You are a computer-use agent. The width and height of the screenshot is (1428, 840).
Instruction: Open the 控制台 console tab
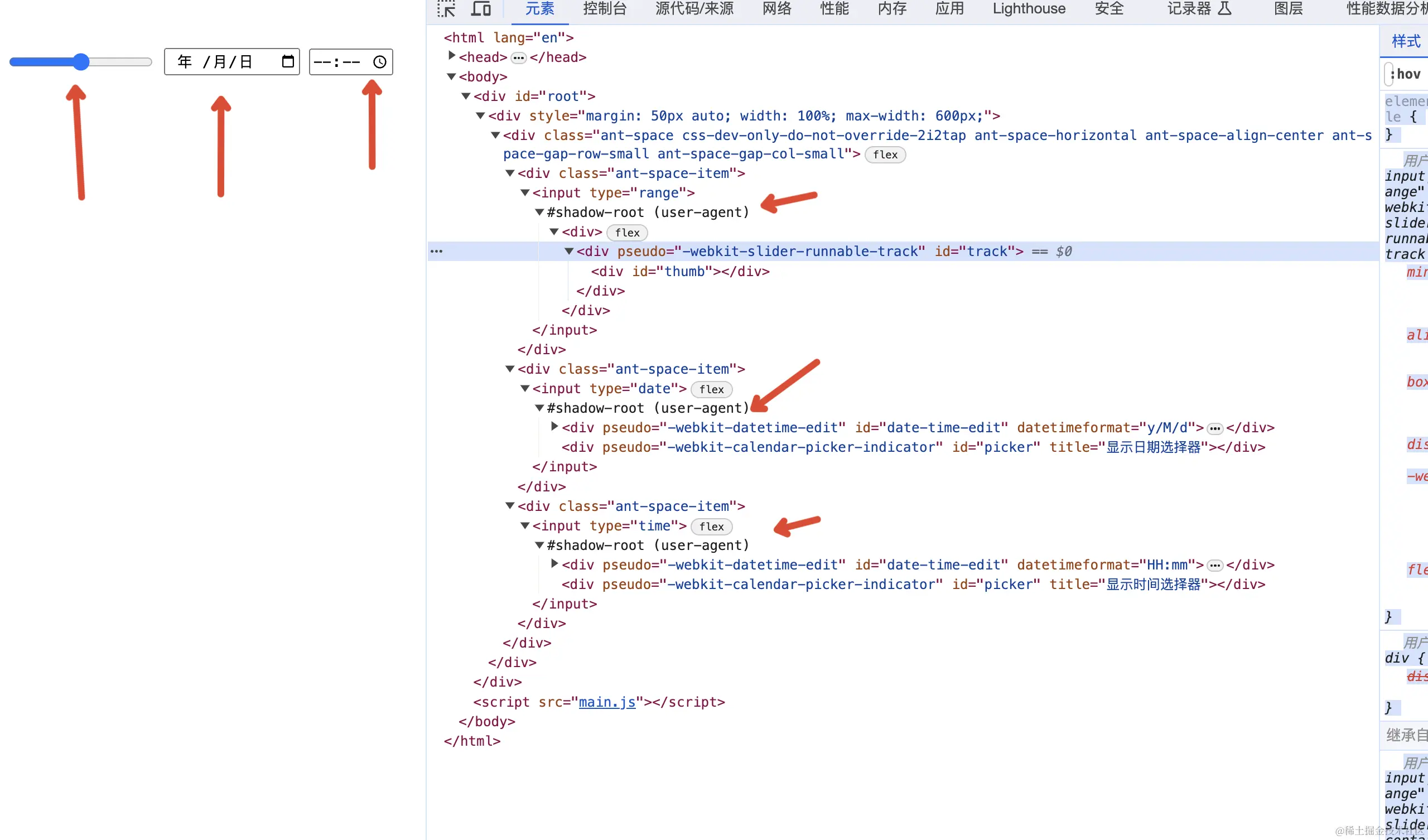pyautogui.click(x=605, y=9)
